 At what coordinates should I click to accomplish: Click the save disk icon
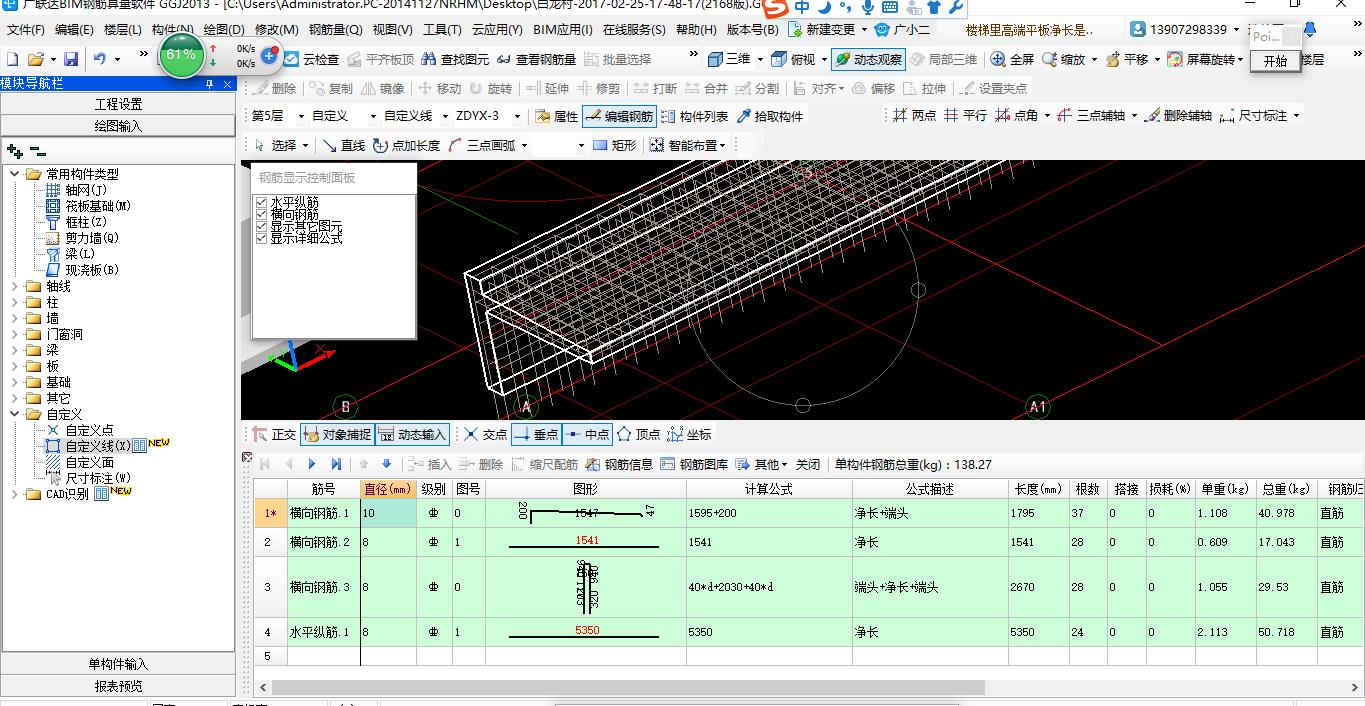tap(70, 60)
